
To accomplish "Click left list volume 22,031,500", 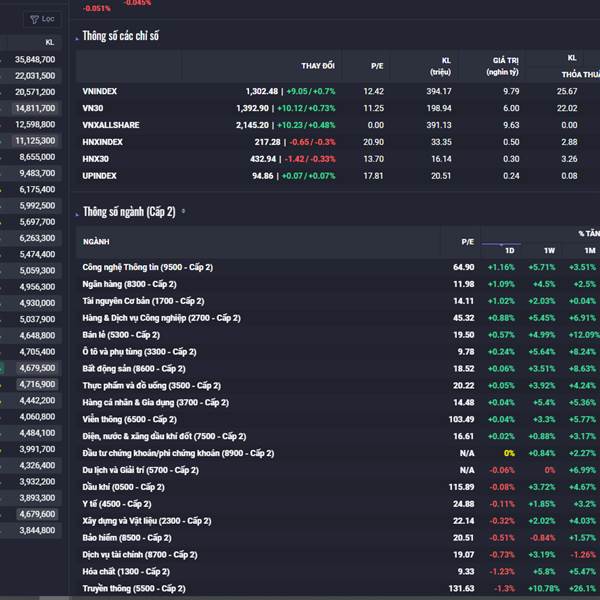I will pyautogui.click(x=35, y=76).
